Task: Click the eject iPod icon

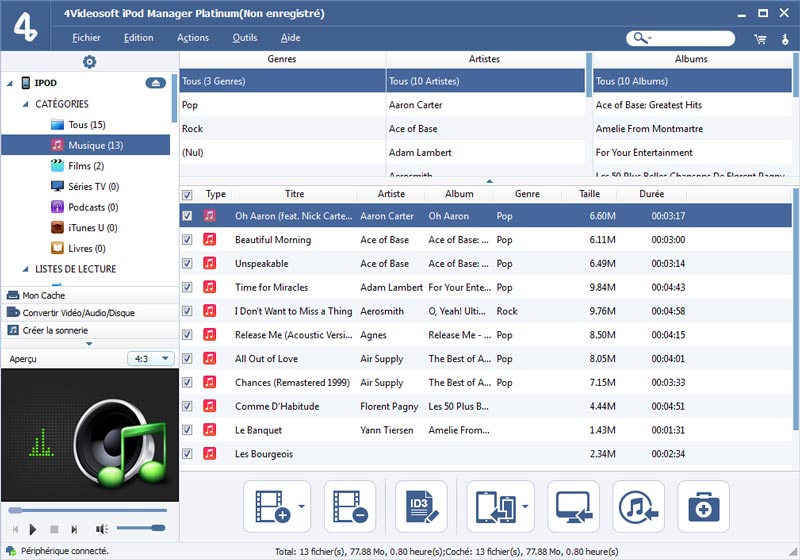Action: click(x=155, y=83)
